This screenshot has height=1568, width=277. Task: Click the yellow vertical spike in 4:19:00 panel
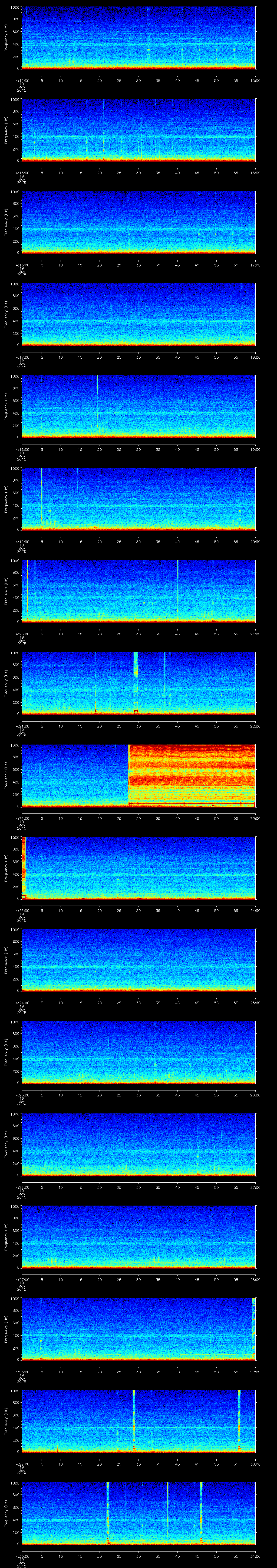pos(41,493)
